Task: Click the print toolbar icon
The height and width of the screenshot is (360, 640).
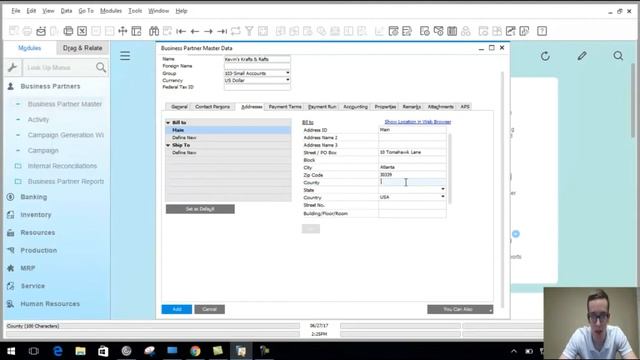Action: pos(27,31)
